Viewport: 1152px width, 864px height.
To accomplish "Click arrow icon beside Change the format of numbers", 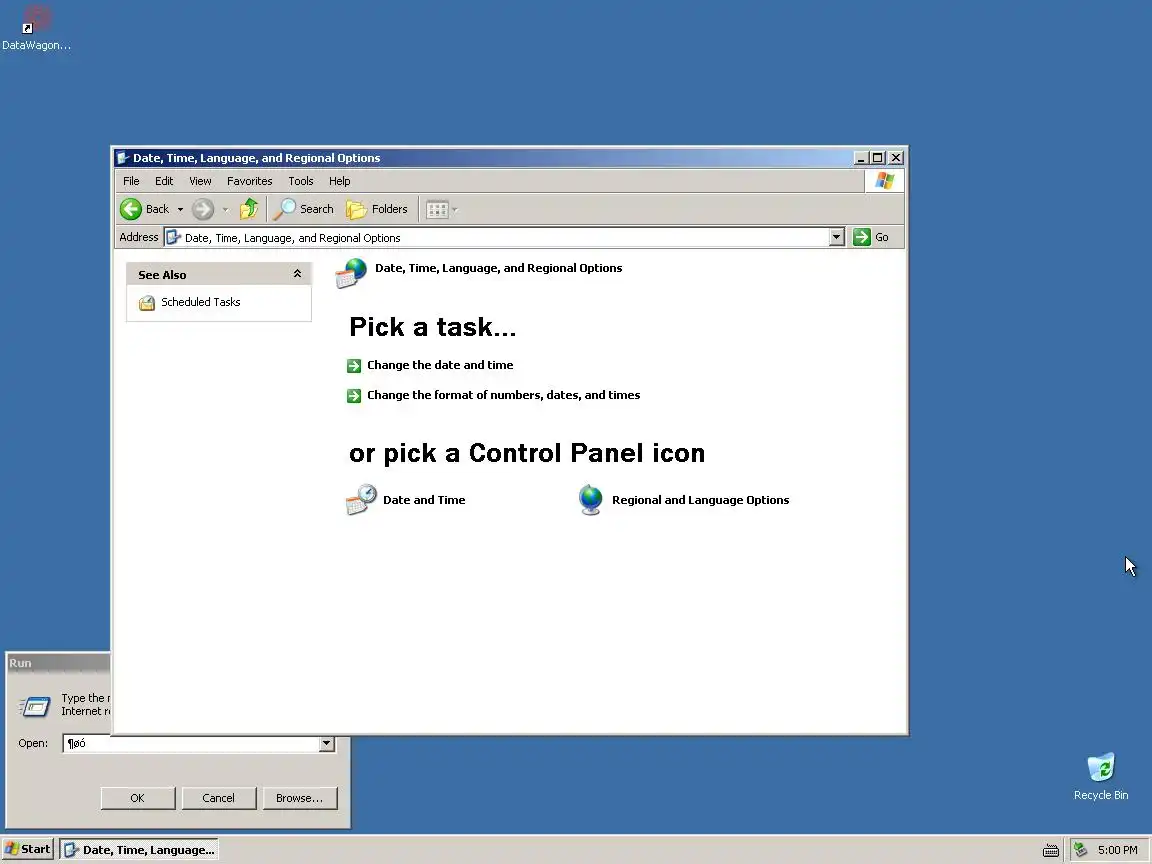I will pos(354,396).
